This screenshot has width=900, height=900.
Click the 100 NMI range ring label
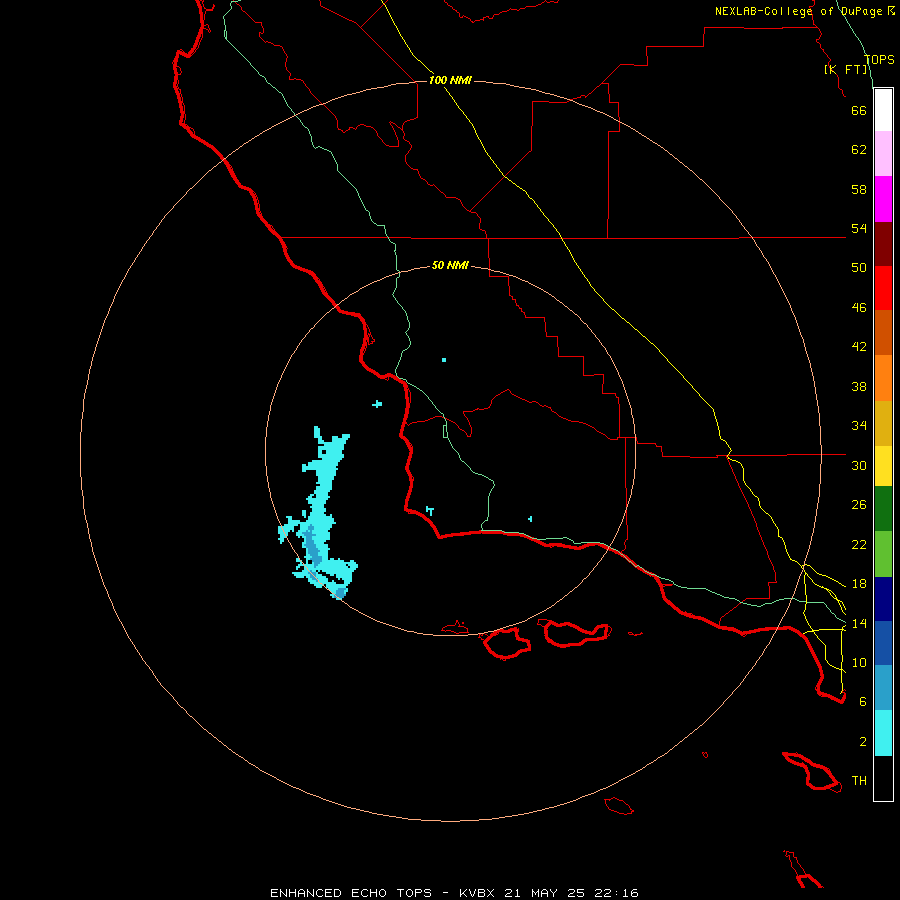pos(450,80)
